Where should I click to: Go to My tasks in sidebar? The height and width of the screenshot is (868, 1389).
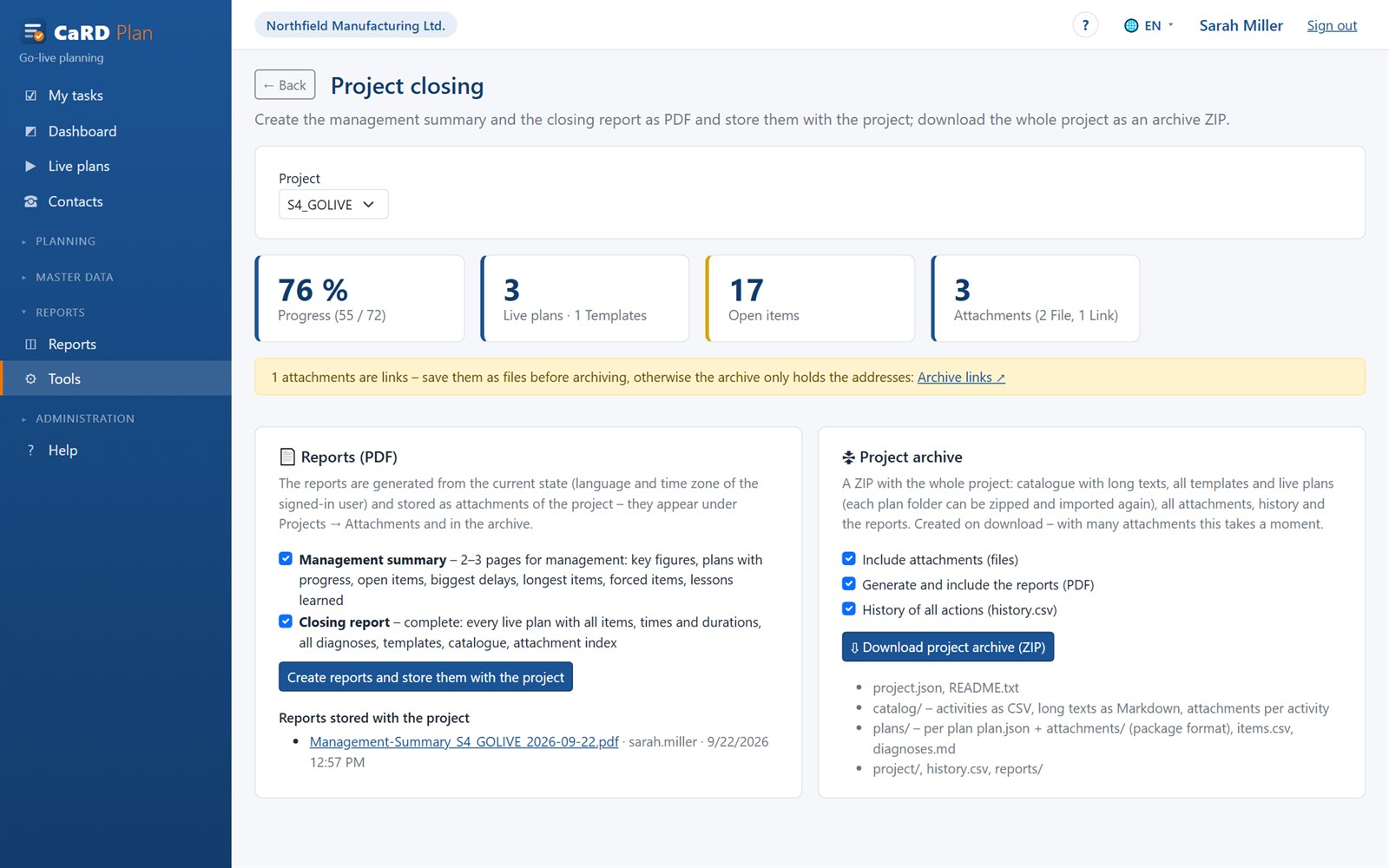coord(115,95)
